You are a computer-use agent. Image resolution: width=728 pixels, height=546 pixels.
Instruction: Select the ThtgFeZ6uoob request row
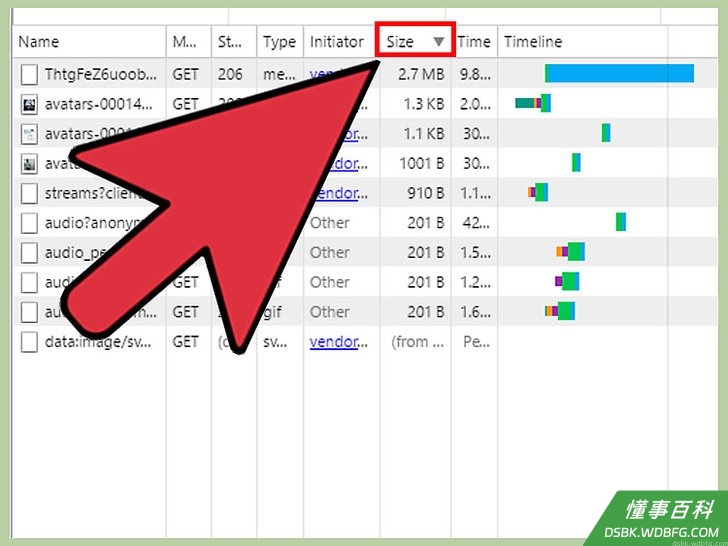365,74
